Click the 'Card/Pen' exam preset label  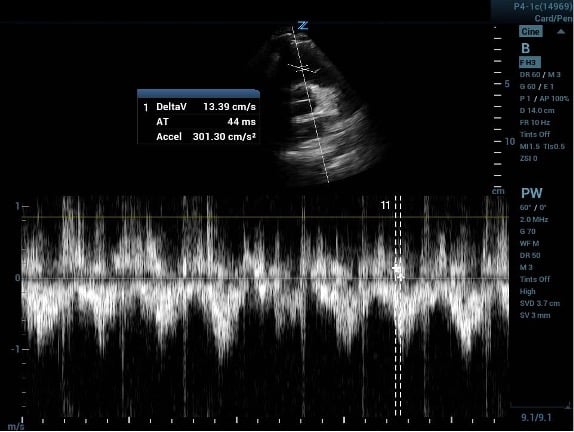(x=553, y=18)
